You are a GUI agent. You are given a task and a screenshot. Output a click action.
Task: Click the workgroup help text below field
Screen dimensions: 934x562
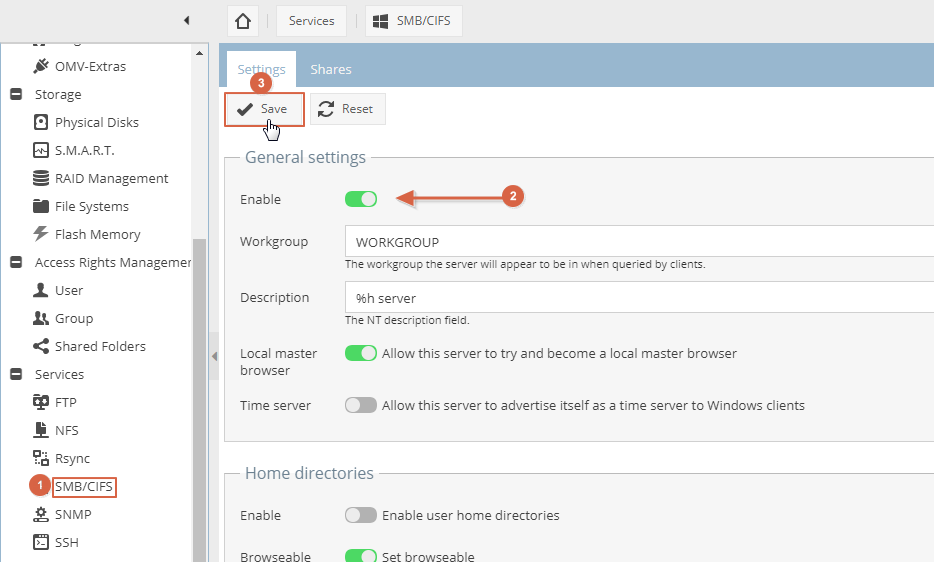(525, 264)
